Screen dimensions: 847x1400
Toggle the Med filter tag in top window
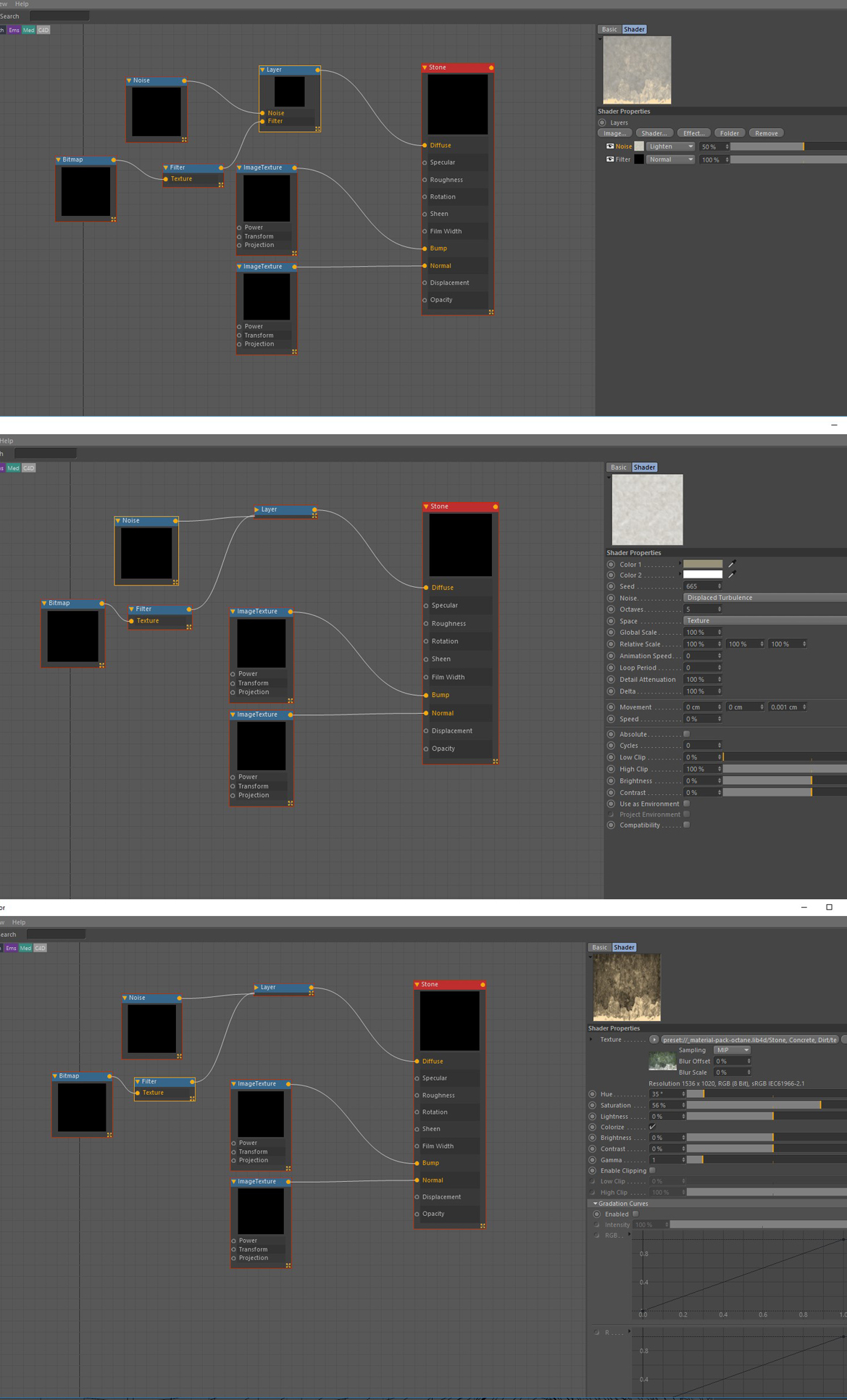(x=28, y=30)
